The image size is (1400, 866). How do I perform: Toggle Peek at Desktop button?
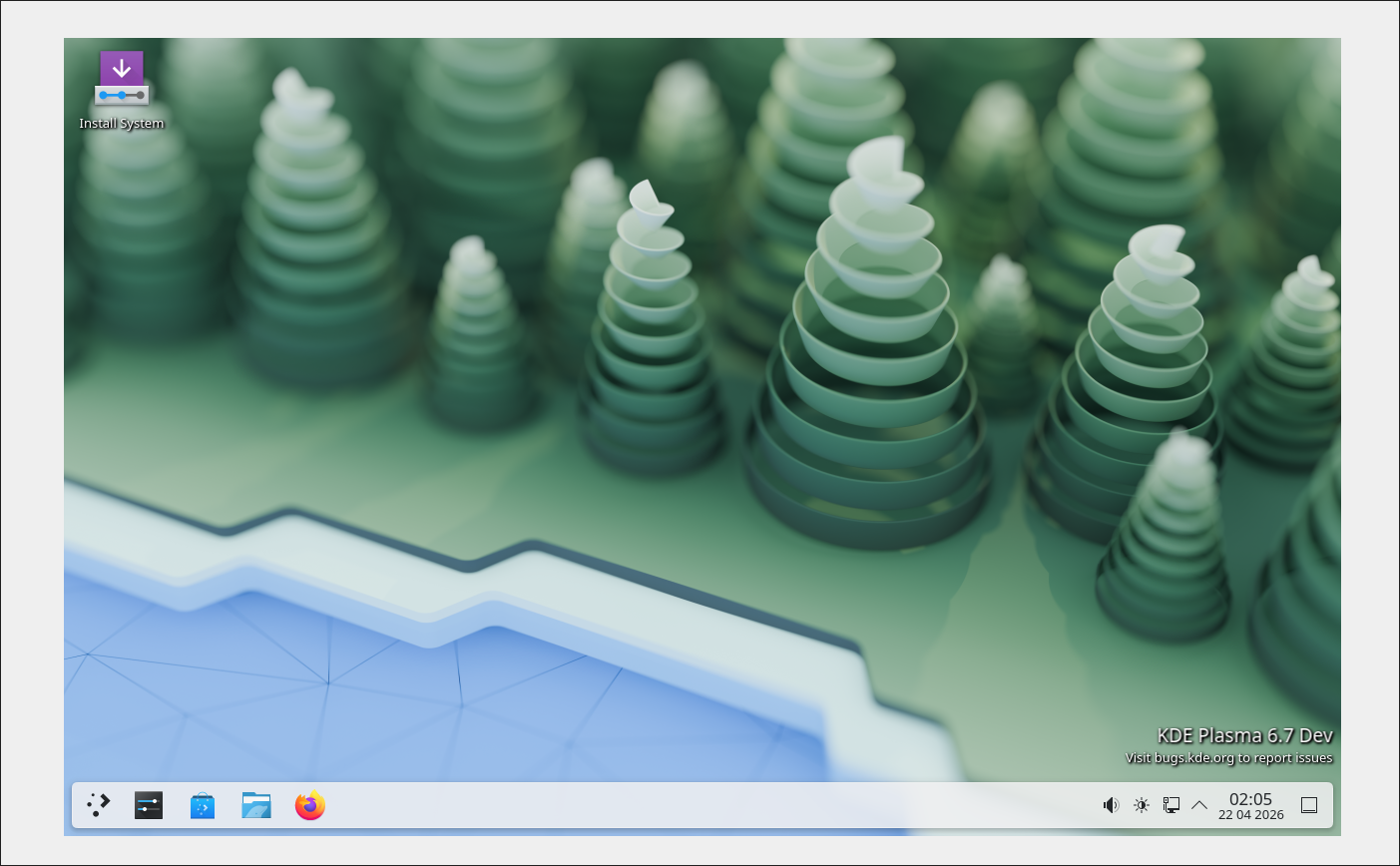pyautogui.click(x=1309, y=805)
